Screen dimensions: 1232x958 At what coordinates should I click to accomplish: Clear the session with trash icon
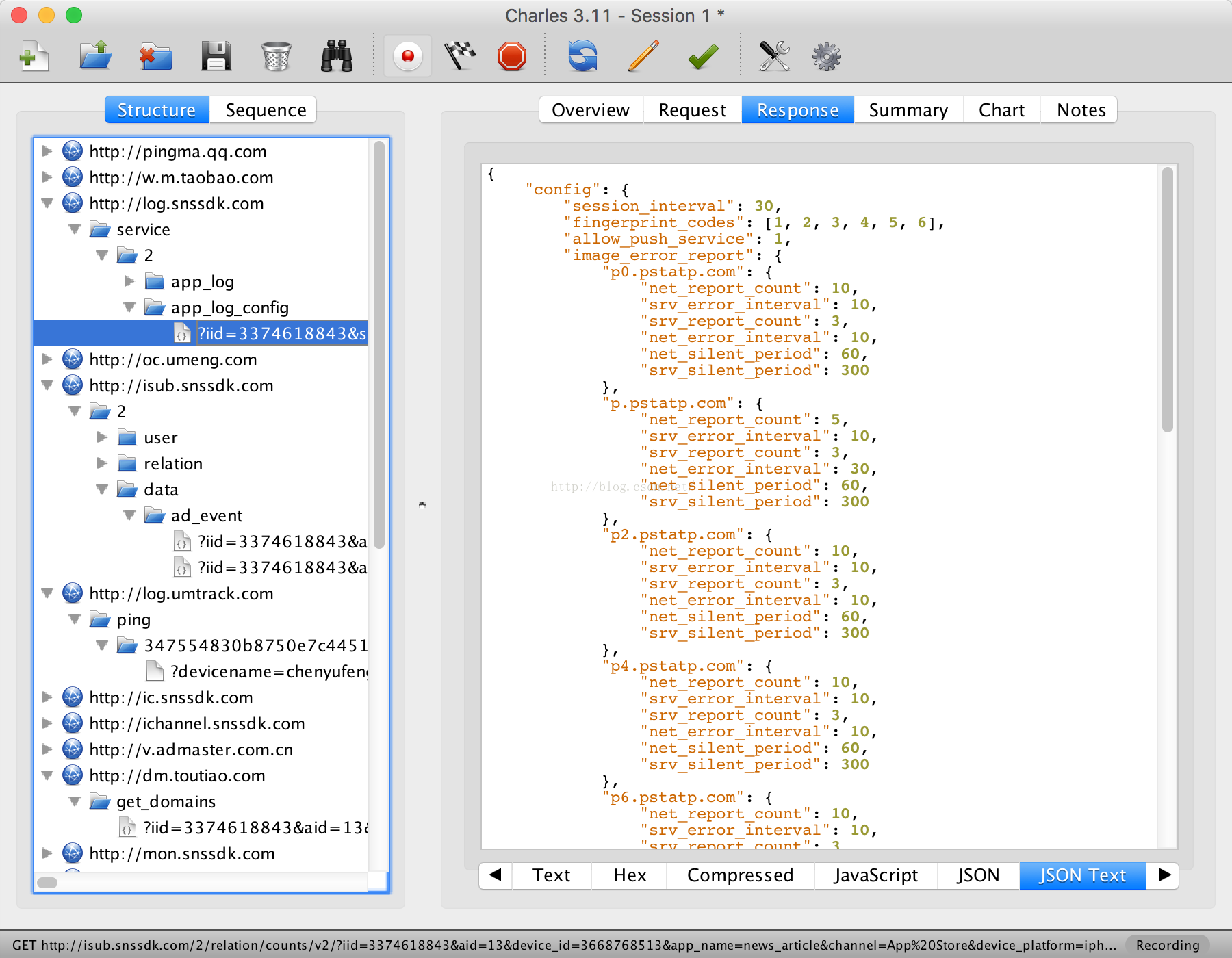coord(277,56)
